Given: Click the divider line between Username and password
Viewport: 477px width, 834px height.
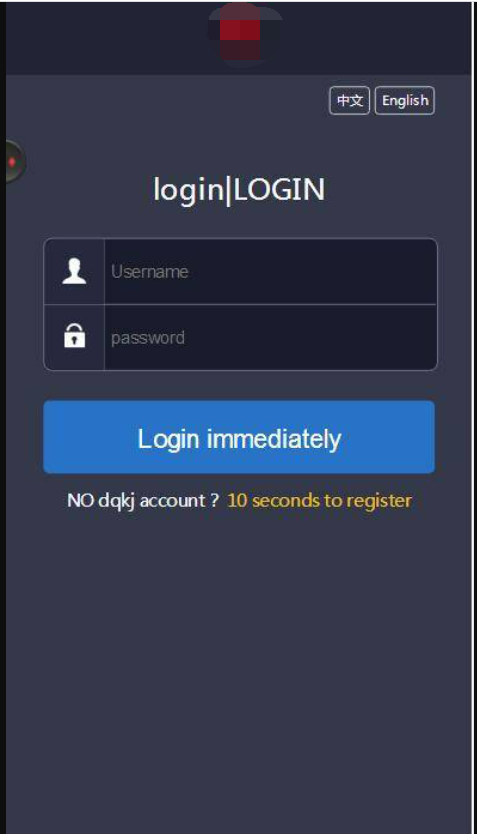Looking at the screenshot, I should point(240,304).
